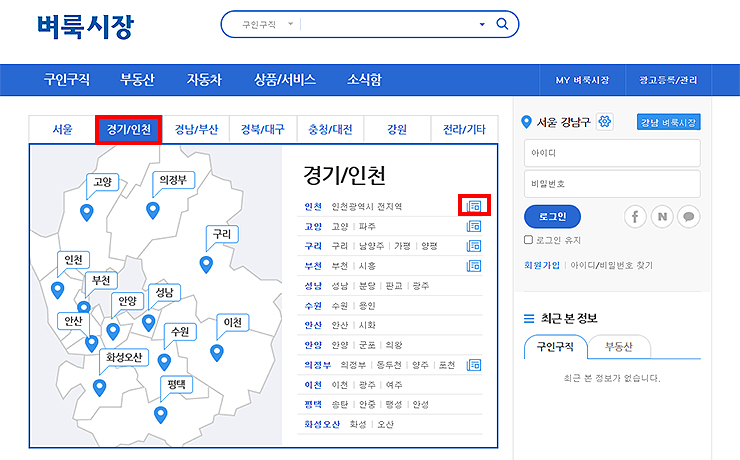This screenshot has width=740, height=460.
Task: Click 남양주 in the 구리 row
Action: [371, 246]
